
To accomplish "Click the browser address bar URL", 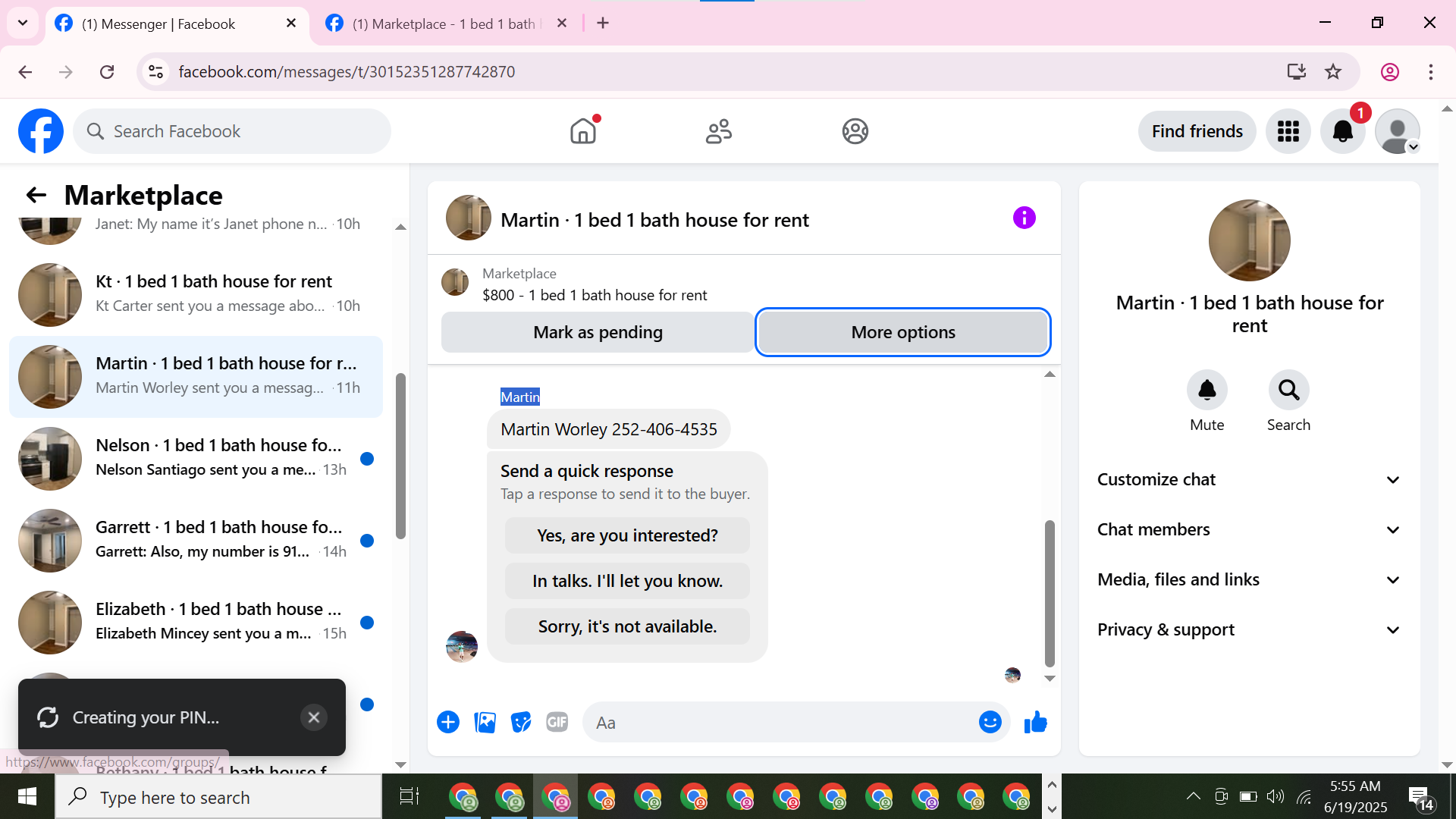I will [347, 71].
